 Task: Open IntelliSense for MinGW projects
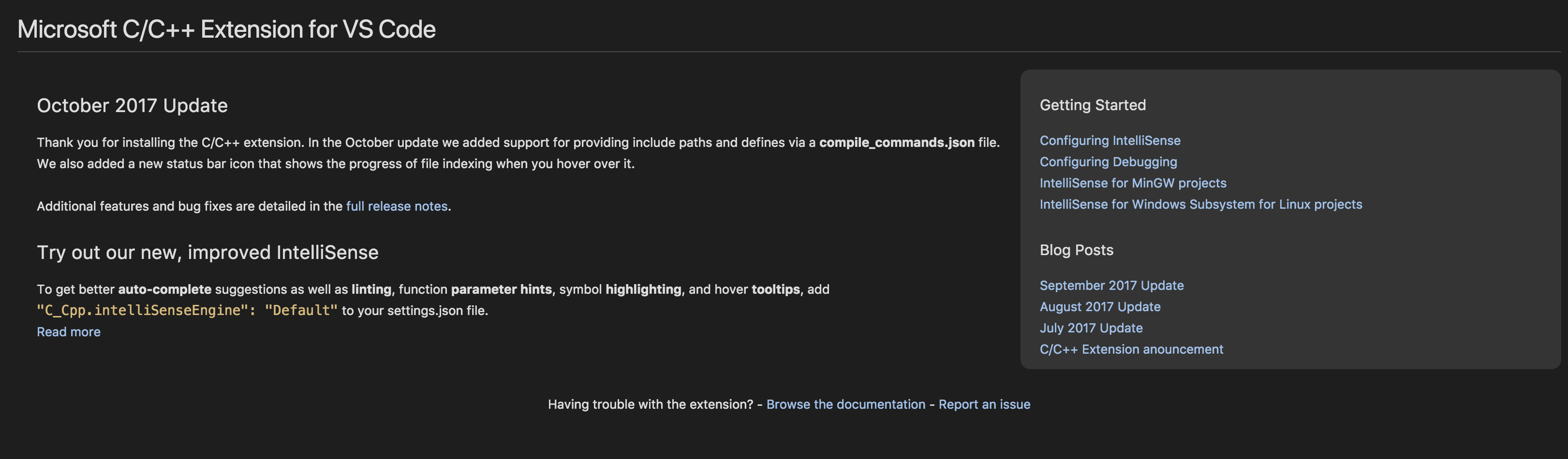pyautogui.click(x=1133, y=183)
